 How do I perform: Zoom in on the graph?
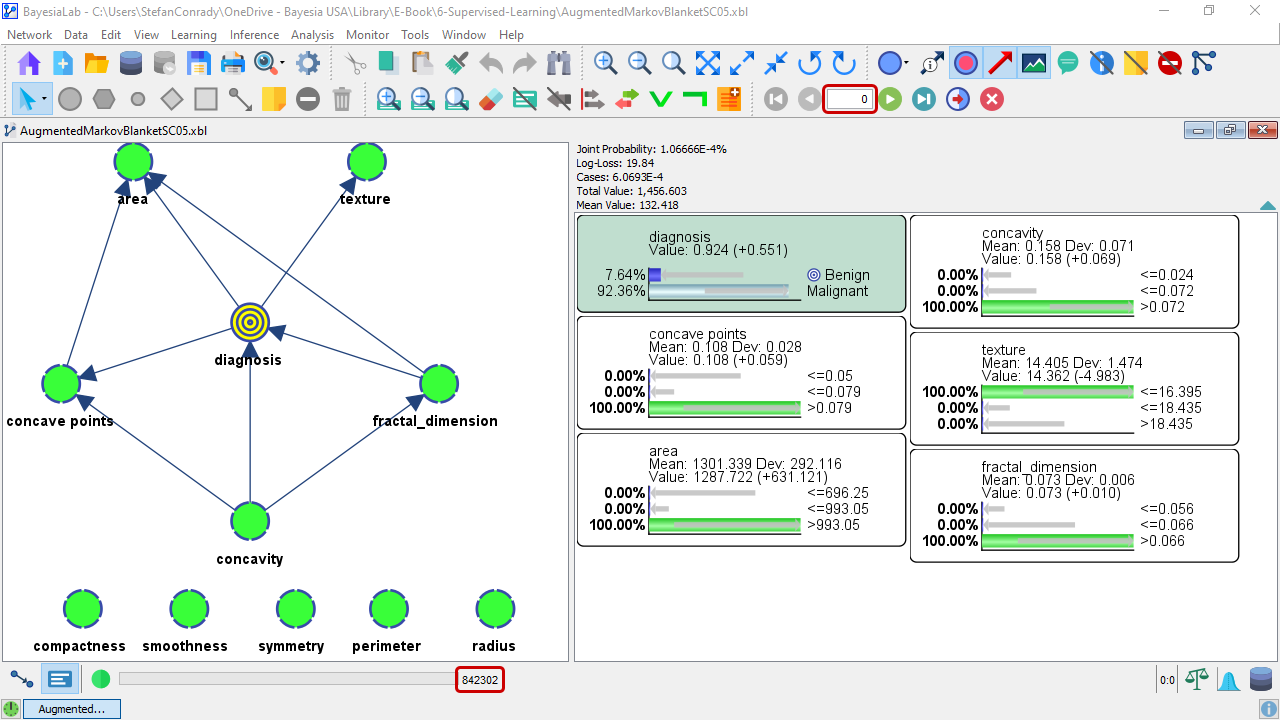605,63
